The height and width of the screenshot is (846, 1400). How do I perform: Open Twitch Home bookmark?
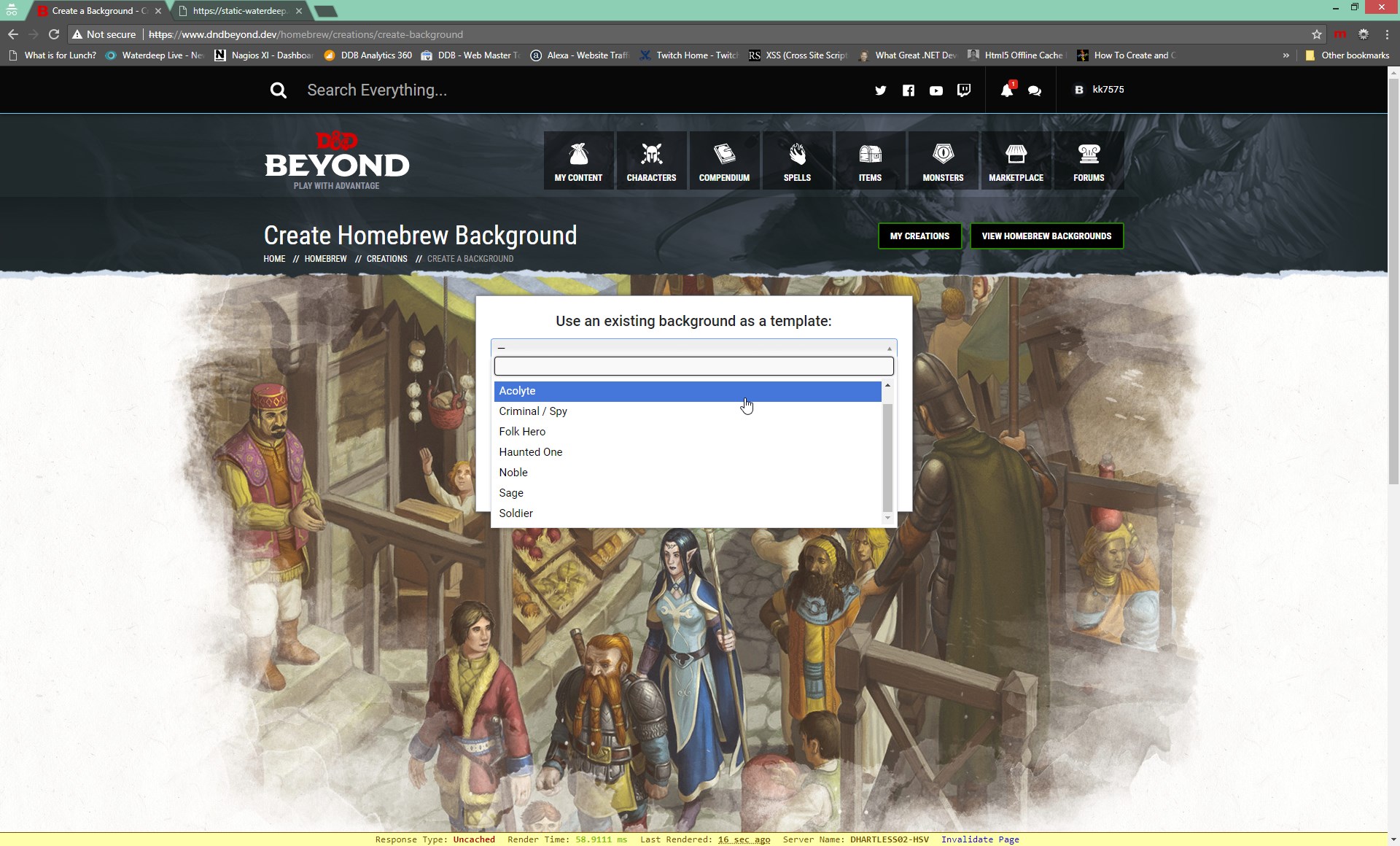689,55
